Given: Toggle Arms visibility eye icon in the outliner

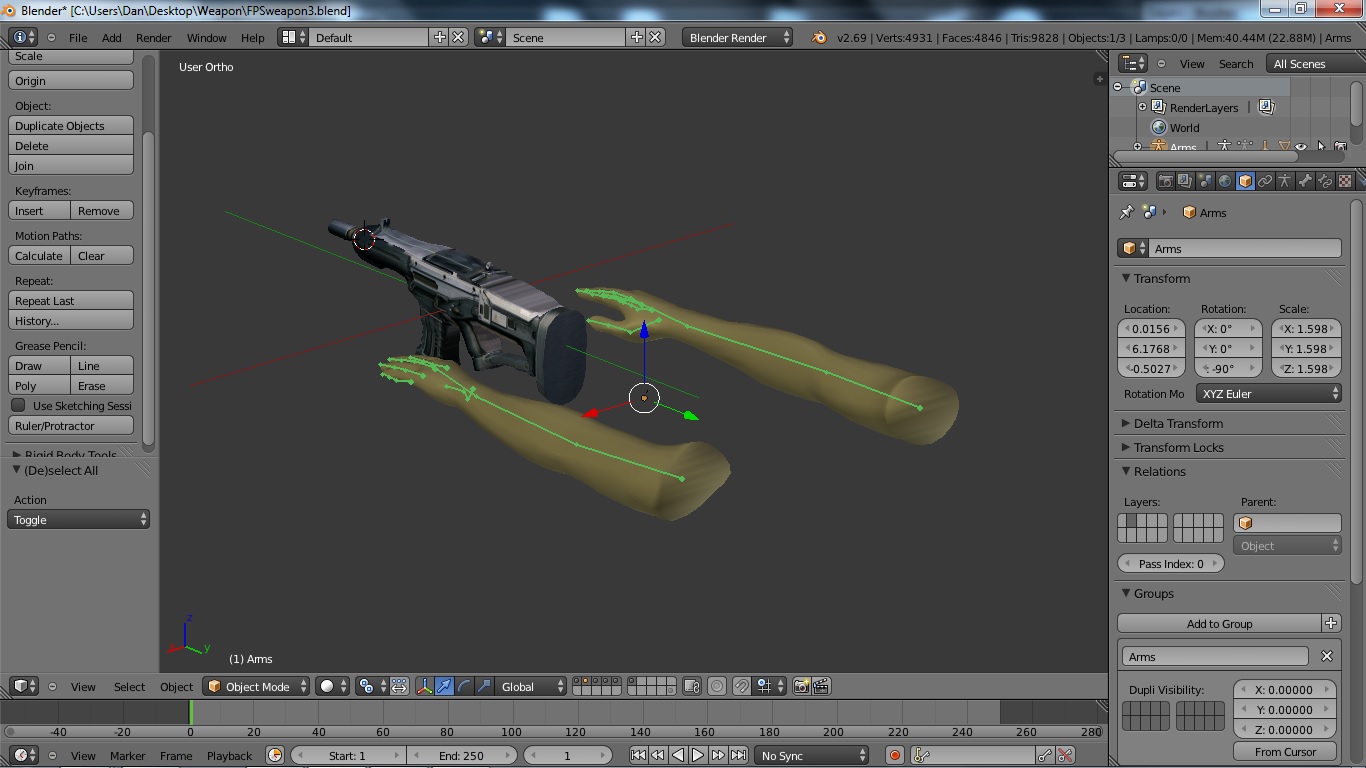Looking at the screenshot, I should click(x=1301, y=147).
